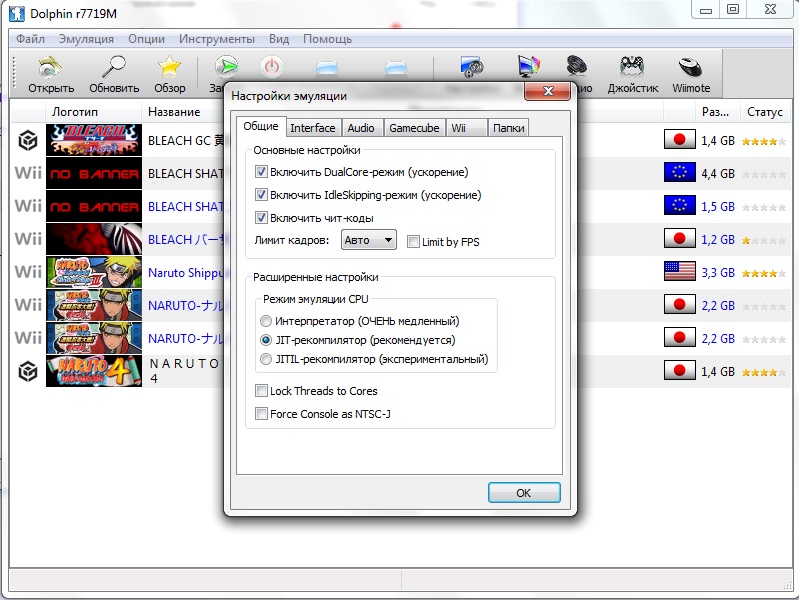Click the colorful monitor graphics icon

[528, 67]
